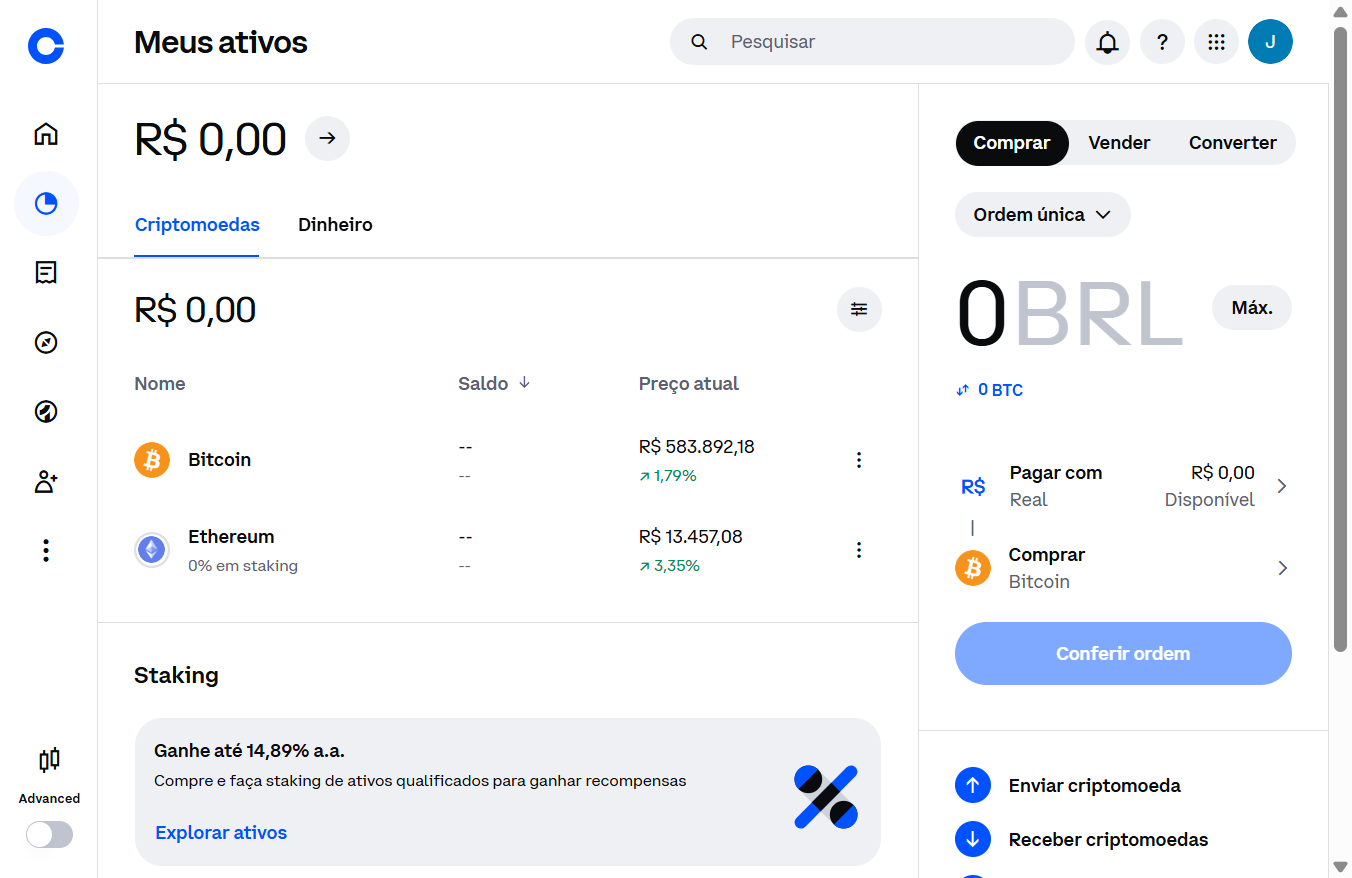Select the Vender tab

pyautogui.click(x=1119, y=143)
